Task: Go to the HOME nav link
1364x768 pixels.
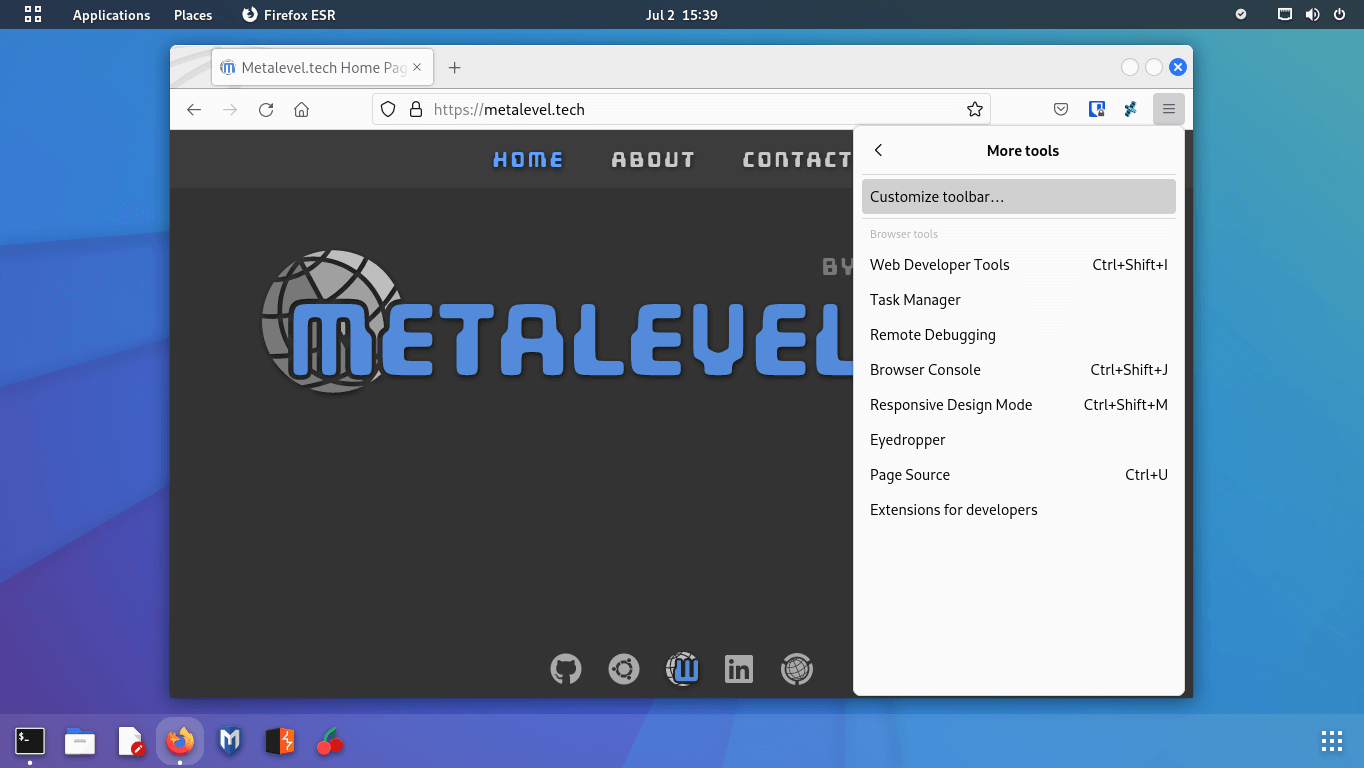Action: [528, 160]
